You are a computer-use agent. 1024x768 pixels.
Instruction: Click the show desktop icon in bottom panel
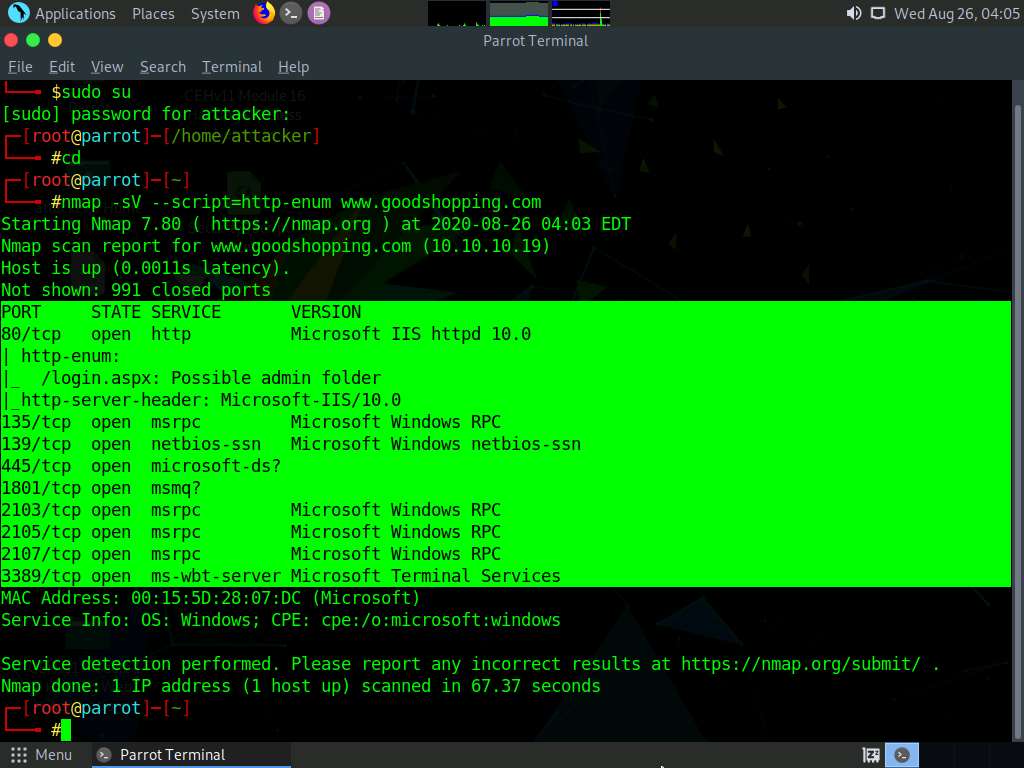click(871, 755)
